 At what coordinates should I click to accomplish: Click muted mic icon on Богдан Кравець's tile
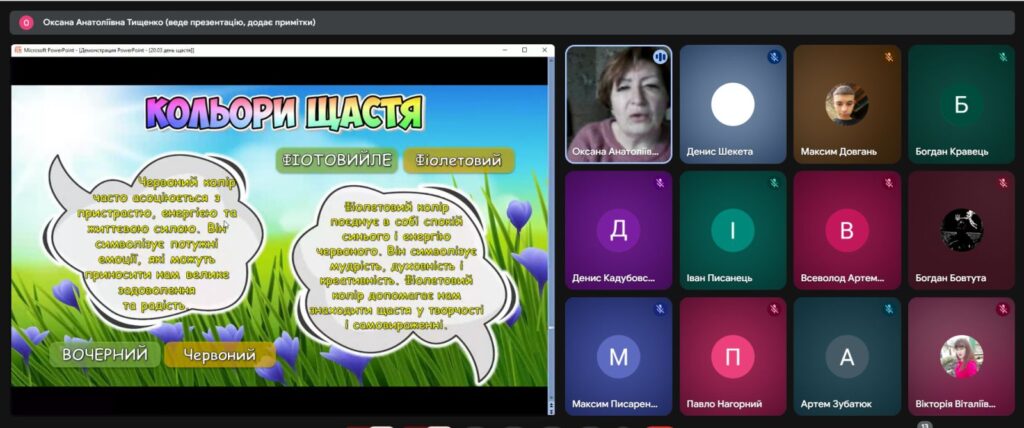point(1001,57)
